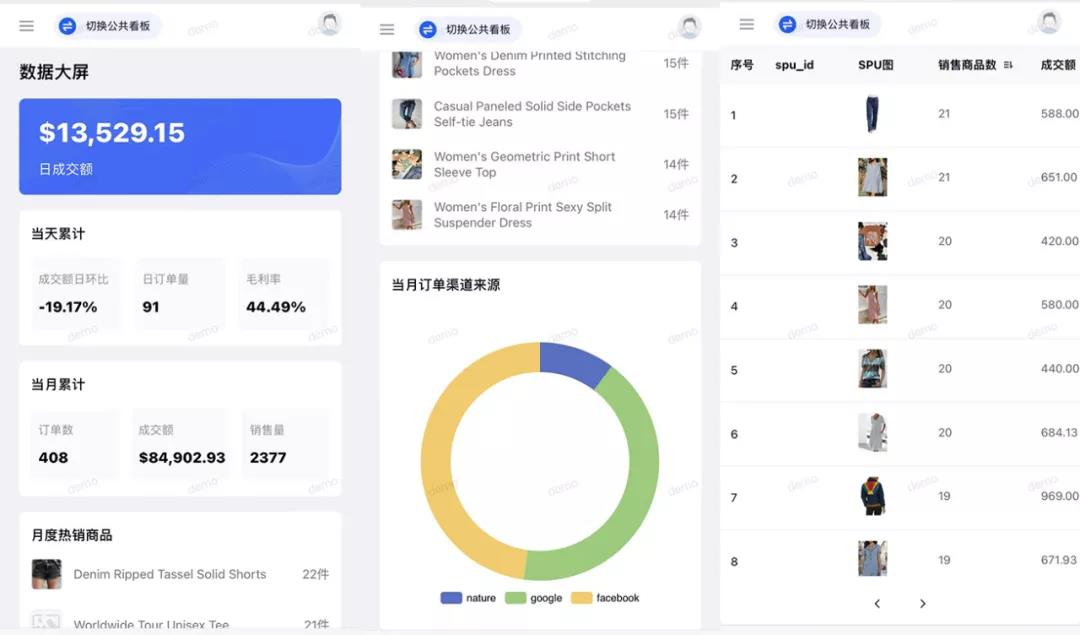This screenshot has height=635, width=1080.
Task: Click 序号 column header
Action: [x=742, y=65]
